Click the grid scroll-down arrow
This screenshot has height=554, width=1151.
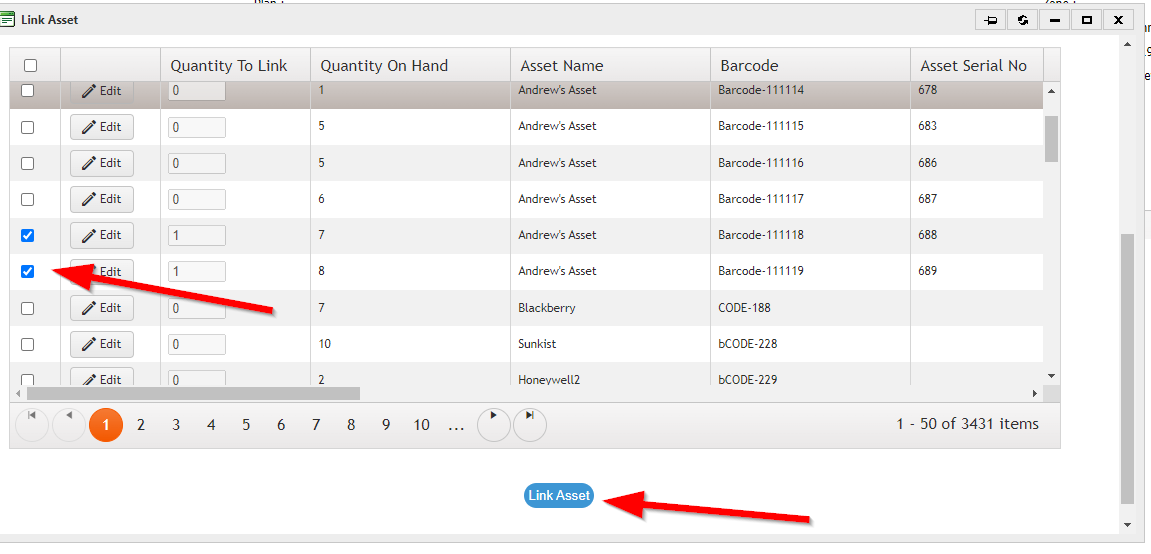(x=1051, y=376)
